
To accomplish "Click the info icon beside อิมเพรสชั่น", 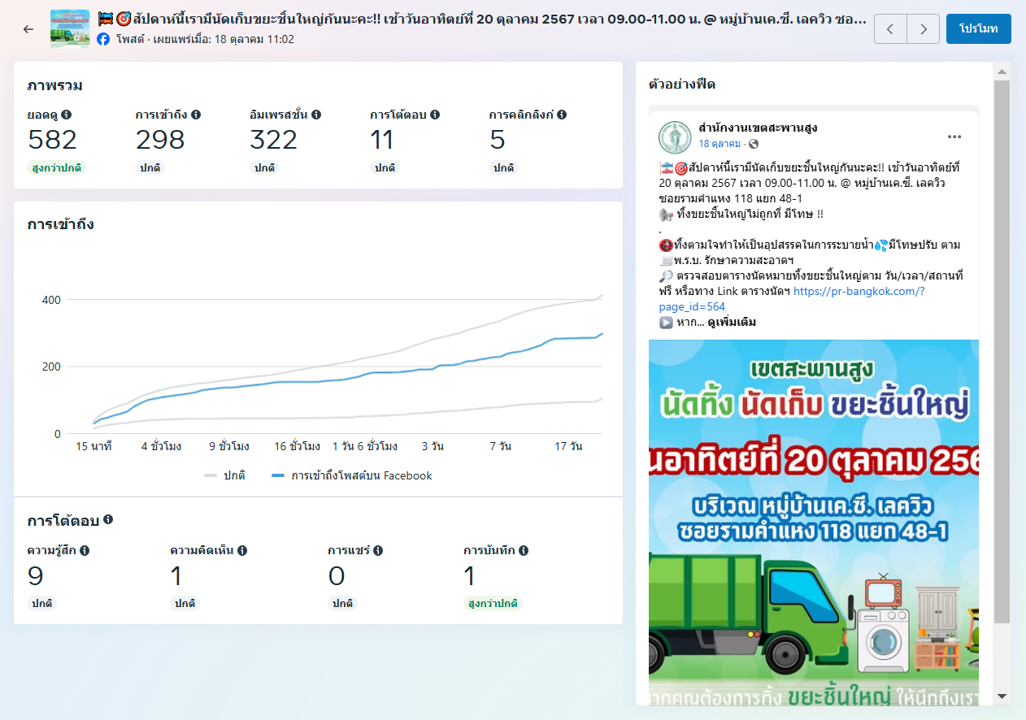I will pyautogui.click(x=316, y=115).
